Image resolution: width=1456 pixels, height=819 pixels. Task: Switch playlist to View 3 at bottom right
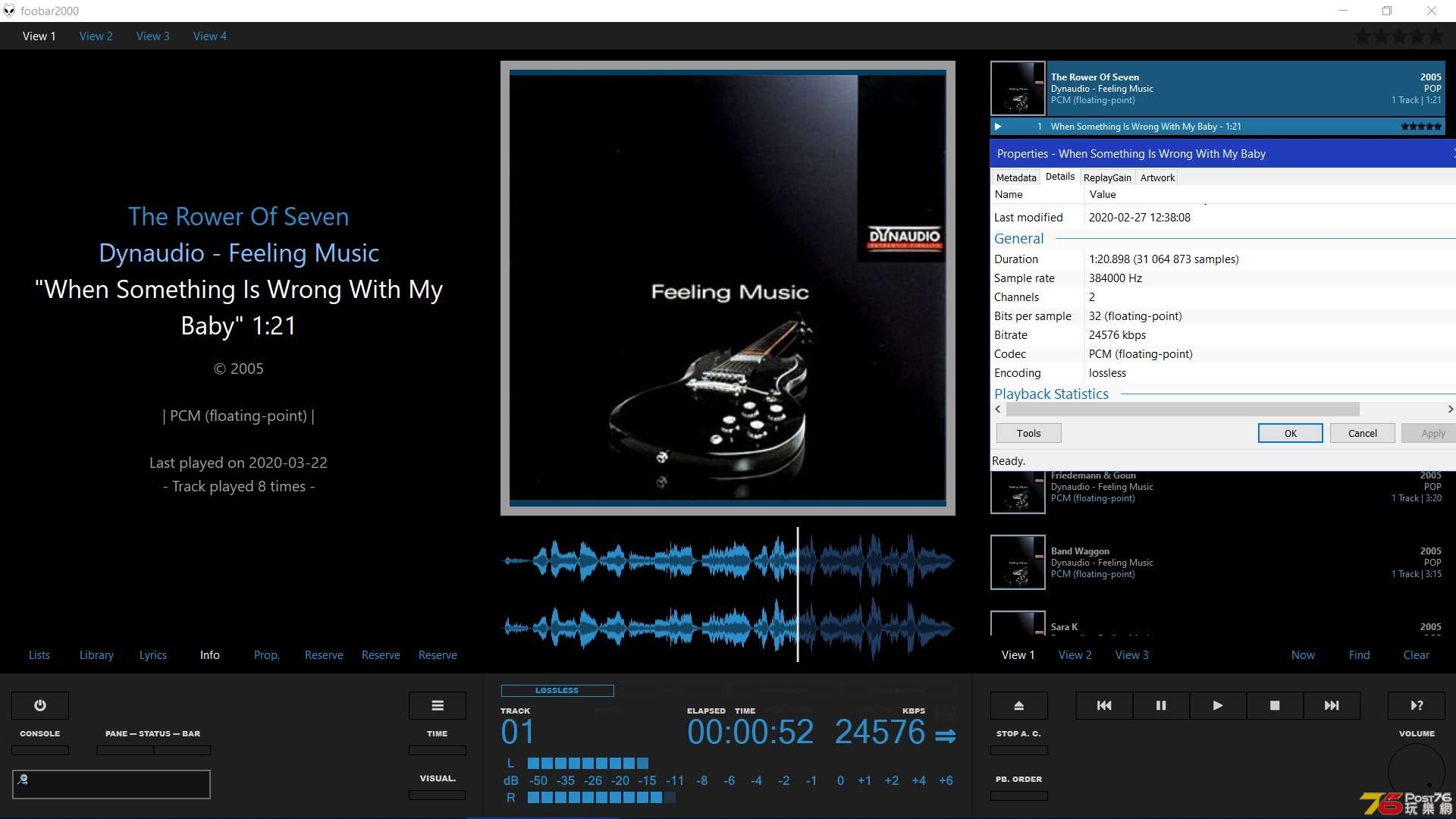[1131, 655]
